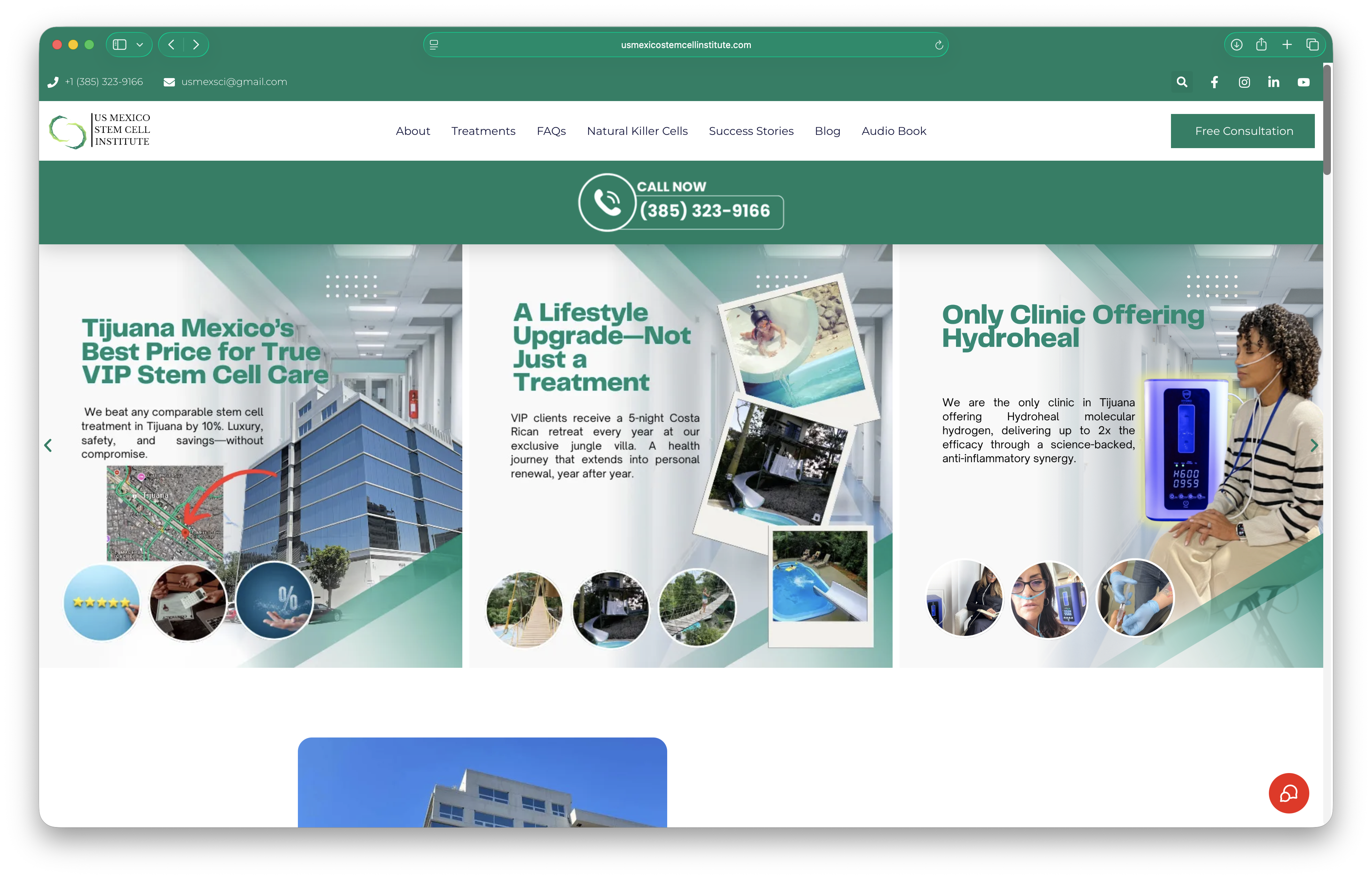1372x879 pixels.
Task: Go back to the previous page
Action: 171,45
